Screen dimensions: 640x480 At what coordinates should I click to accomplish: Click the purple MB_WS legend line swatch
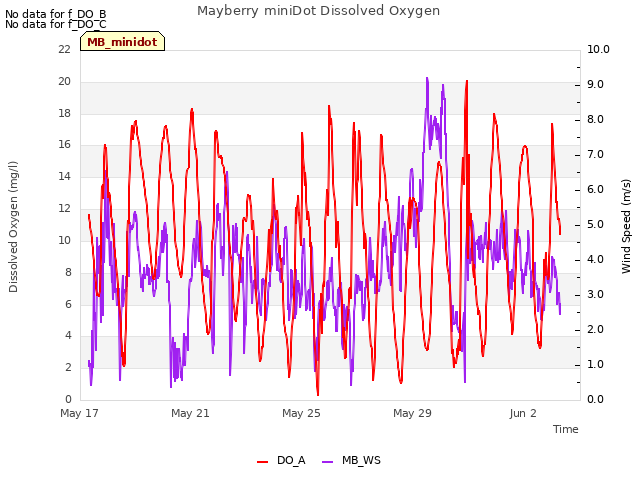[x=328, y=461]
